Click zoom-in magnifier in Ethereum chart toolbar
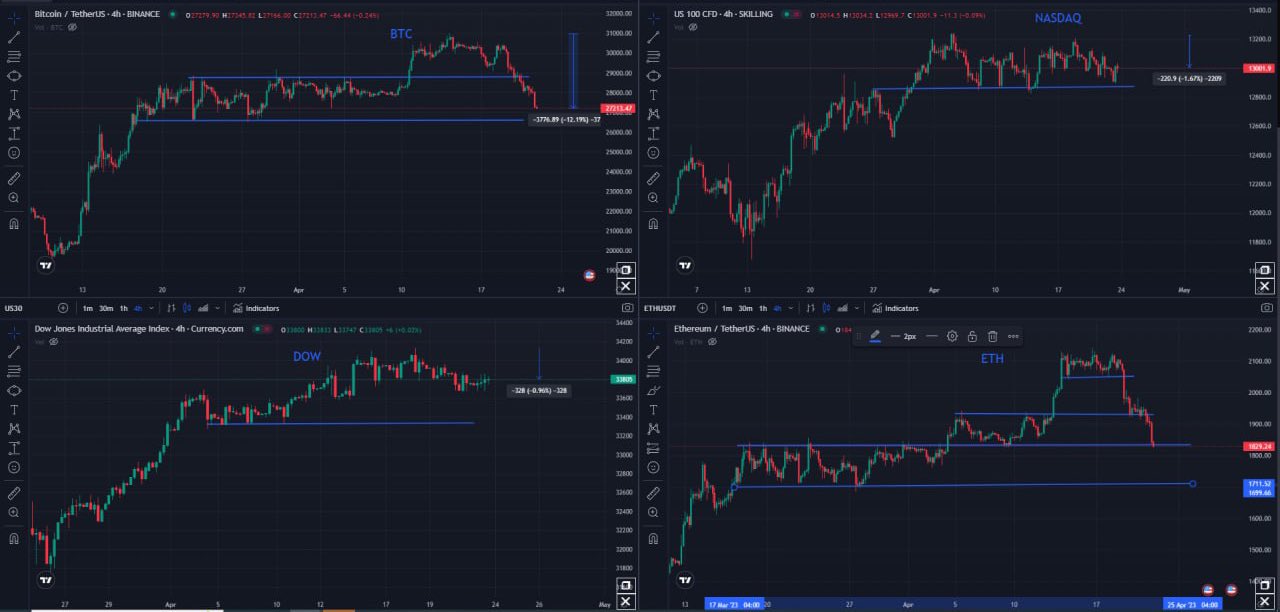This screenshot has width=1280, height=612. [653, 512]
